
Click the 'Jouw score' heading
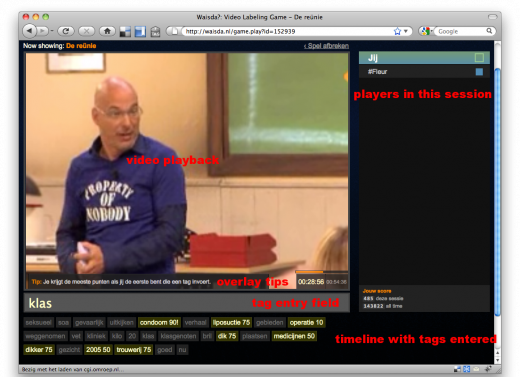377,291
